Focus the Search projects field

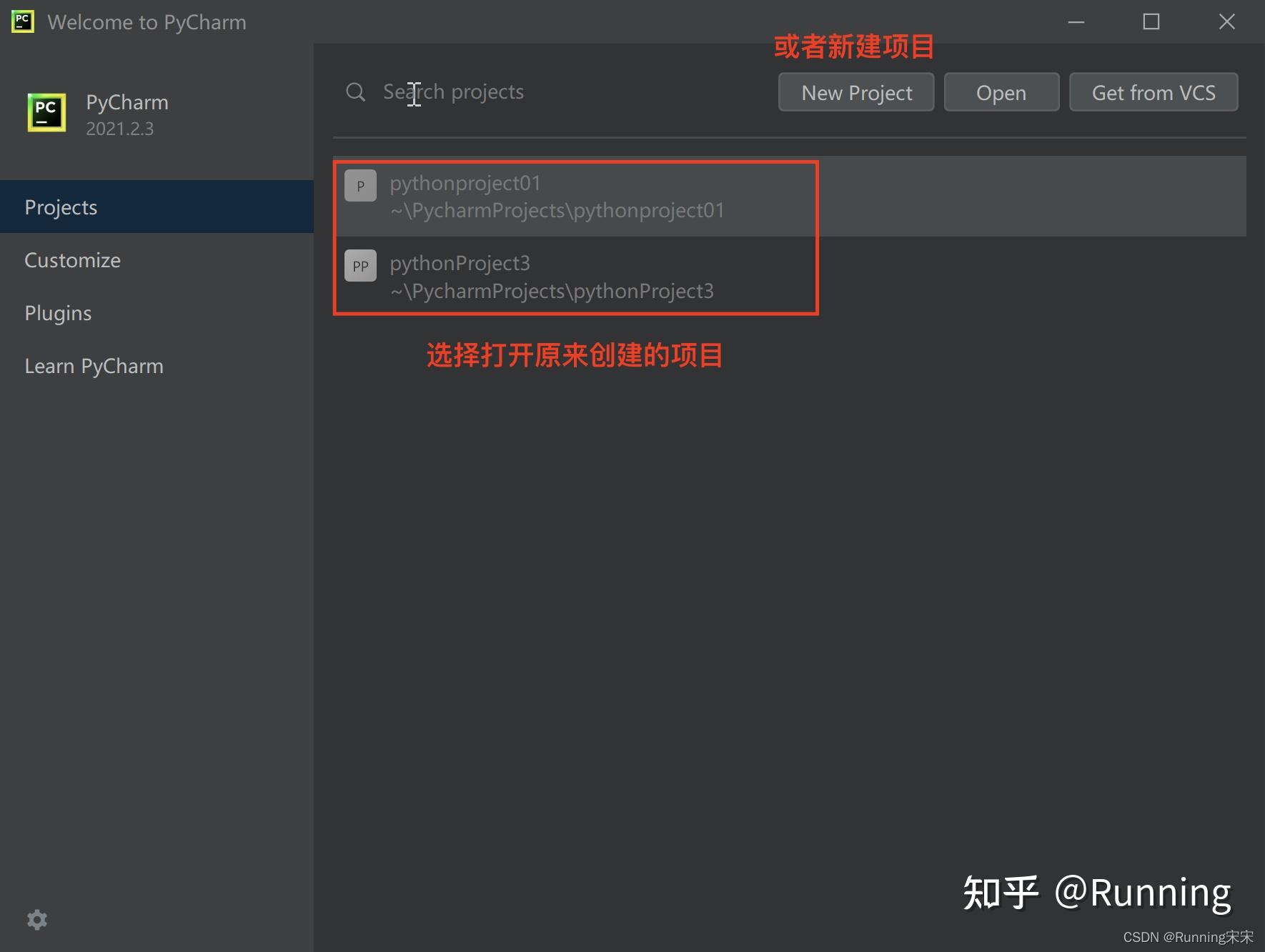pyautogui.click(x=550, y=91)
